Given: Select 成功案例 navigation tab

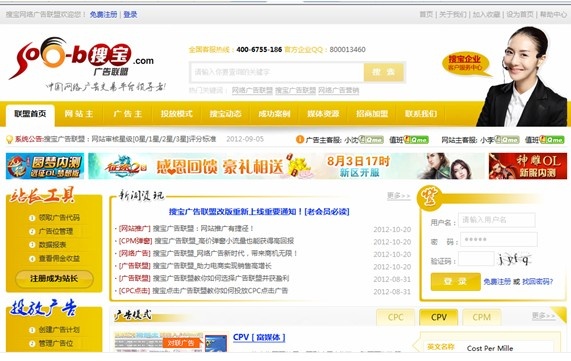Looking at the screenshot, I should 274,114.
